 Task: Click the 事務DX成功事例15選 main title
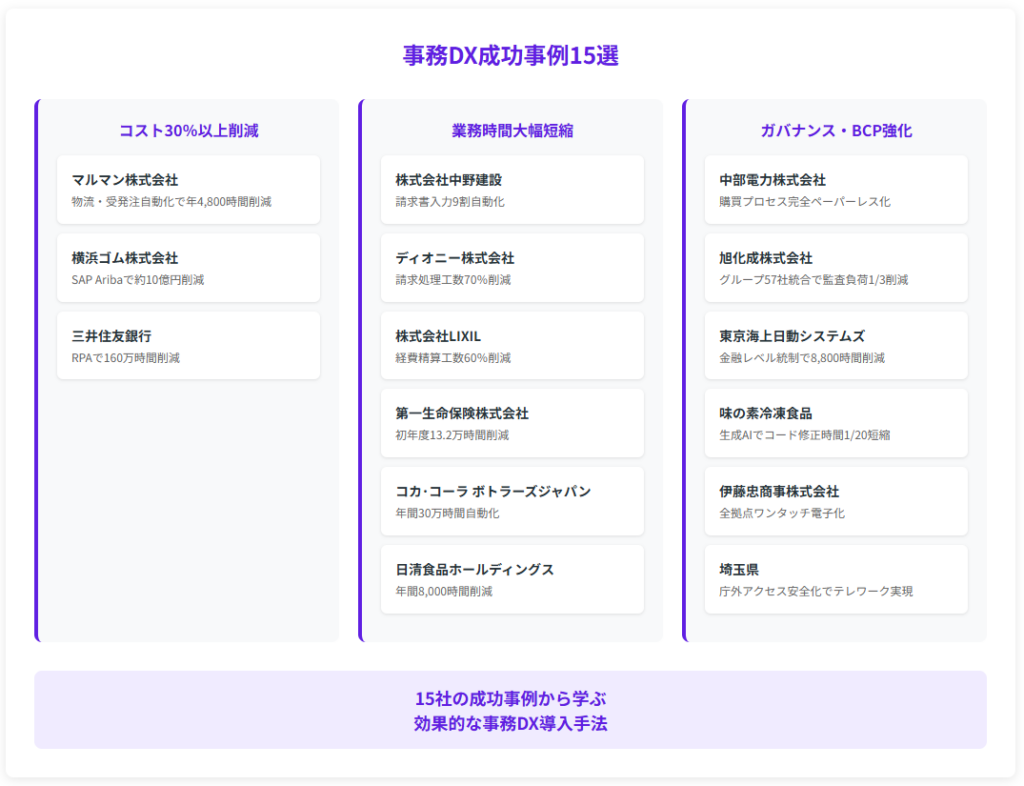pos(511,56)
